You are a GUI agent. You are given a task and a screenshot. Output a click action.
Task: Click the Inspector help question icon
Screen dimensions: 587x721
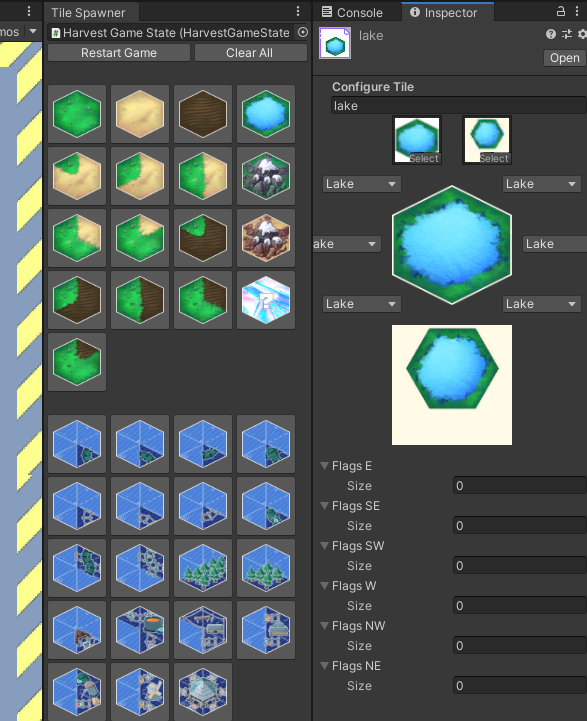pyautogui.click(x=551, y=34)
